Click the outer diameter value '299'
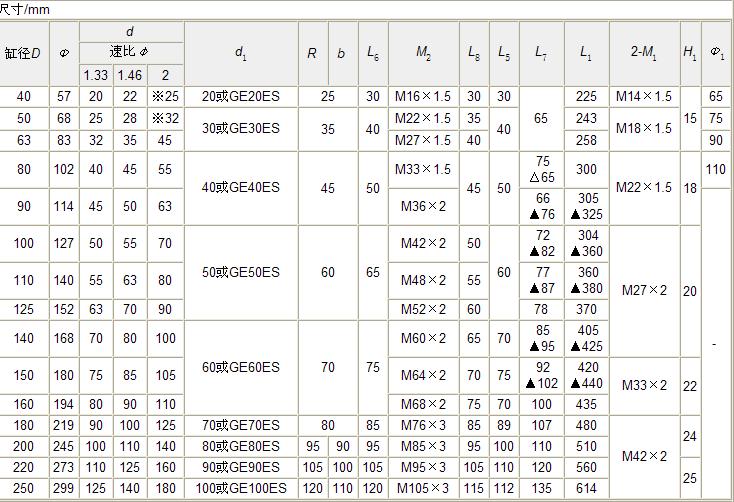 [64, 489]
